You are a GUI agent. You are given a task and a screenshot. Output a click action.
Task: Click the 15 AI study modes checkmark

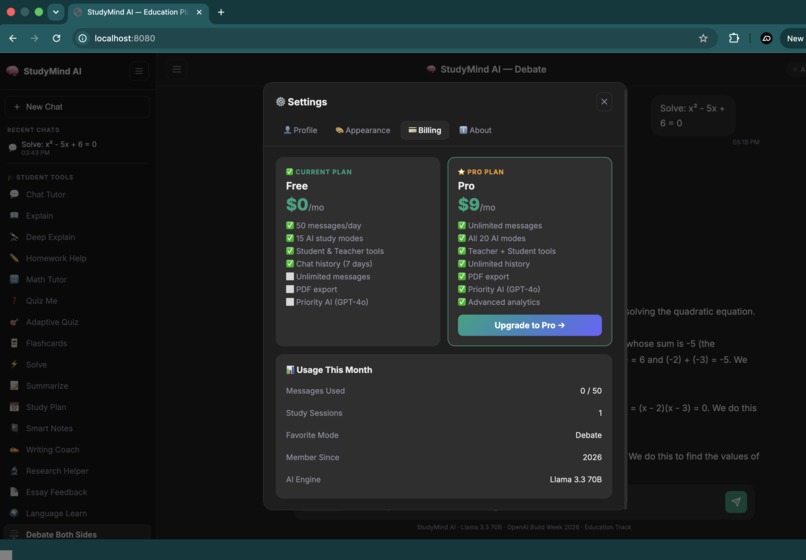[x=290, y=238]
